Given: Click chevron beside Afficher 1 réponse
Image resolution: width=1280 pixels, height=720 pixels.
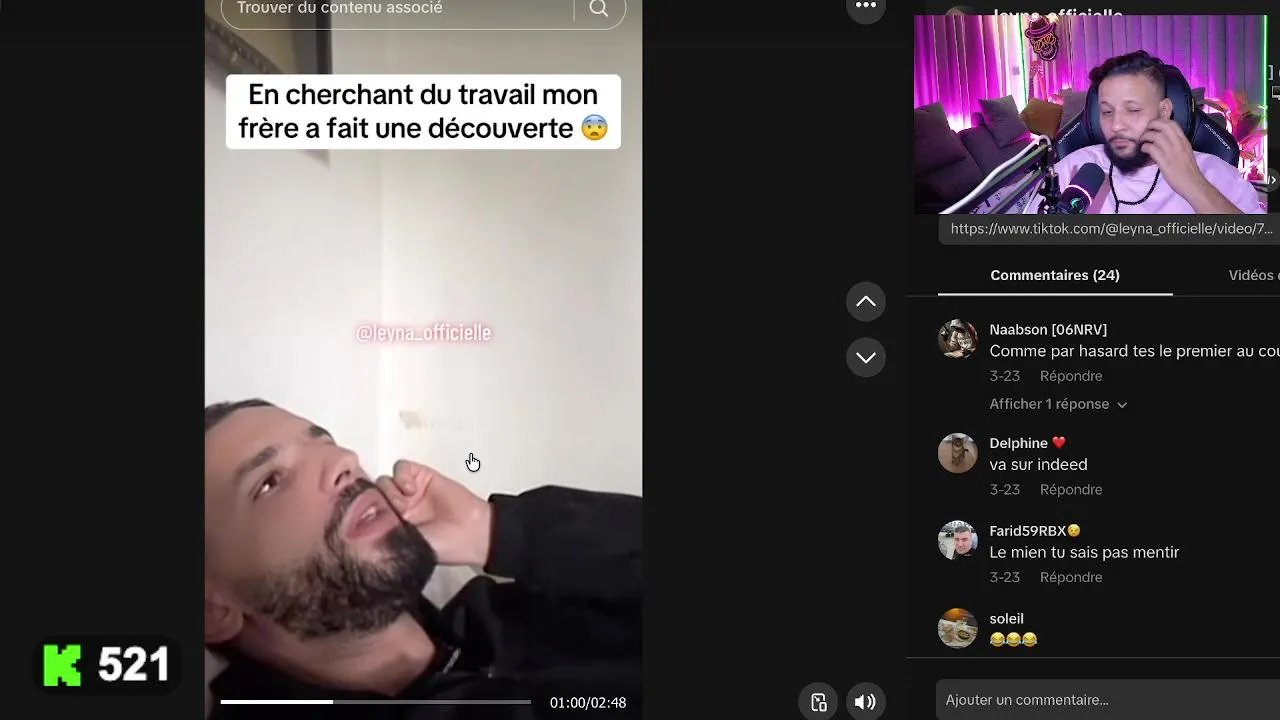Looking at the screenshot, I should click(x=1122, y=405).
